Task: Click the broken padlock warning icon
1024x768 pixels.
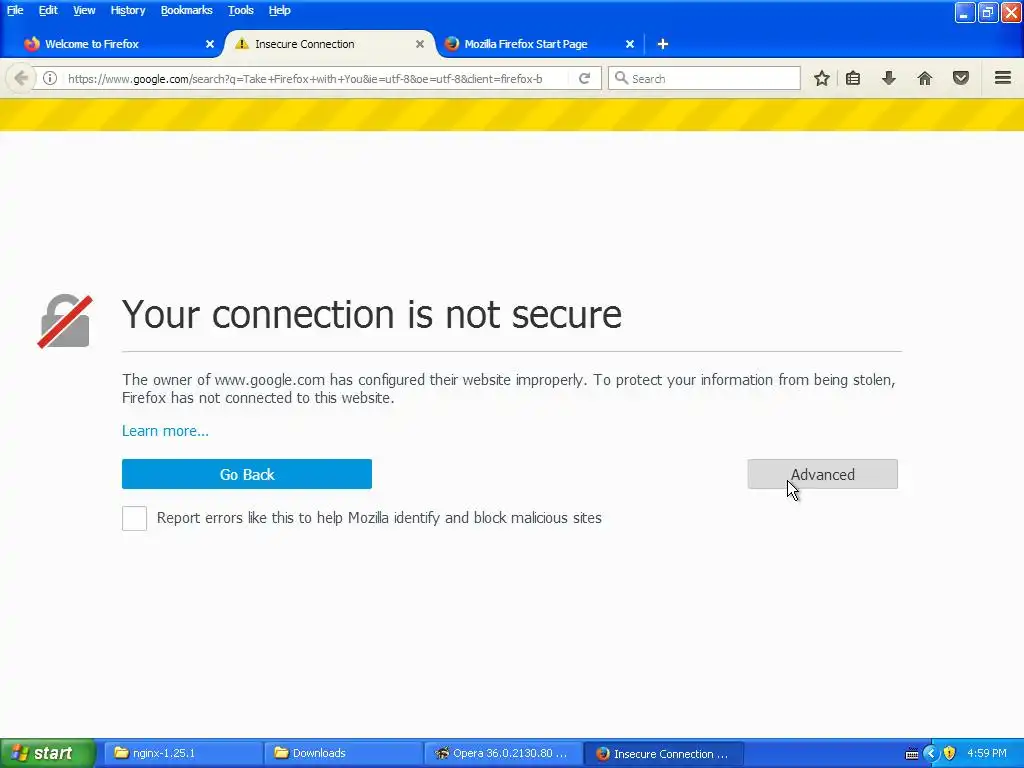Action: 65,321
